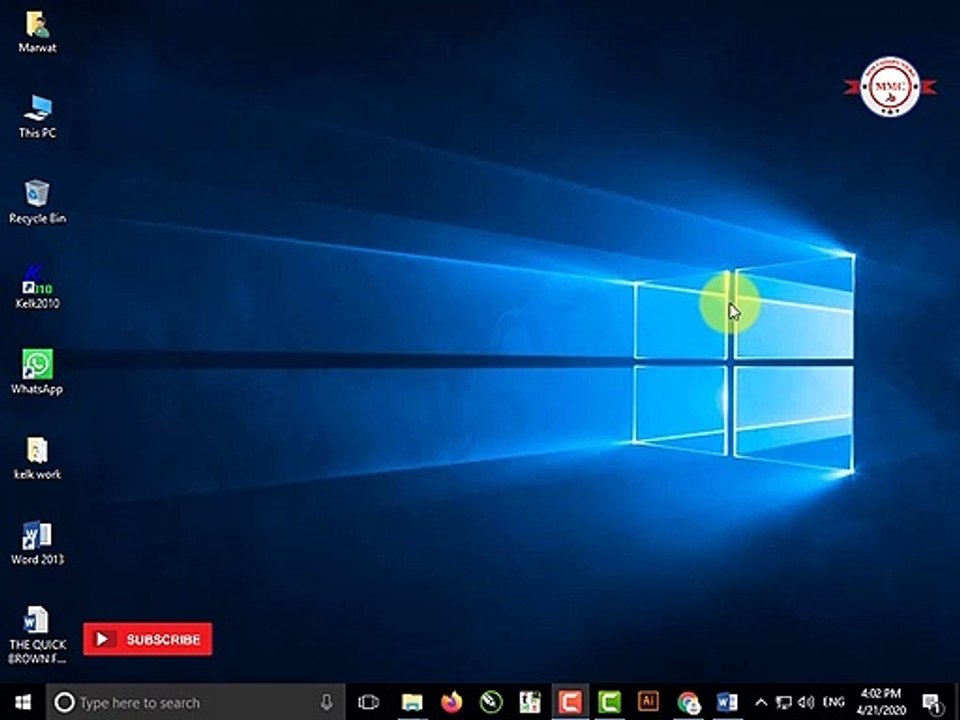960x720 pixels.
Task: Open the green-and-red tile taskbar app
Action: pos(530,702)
